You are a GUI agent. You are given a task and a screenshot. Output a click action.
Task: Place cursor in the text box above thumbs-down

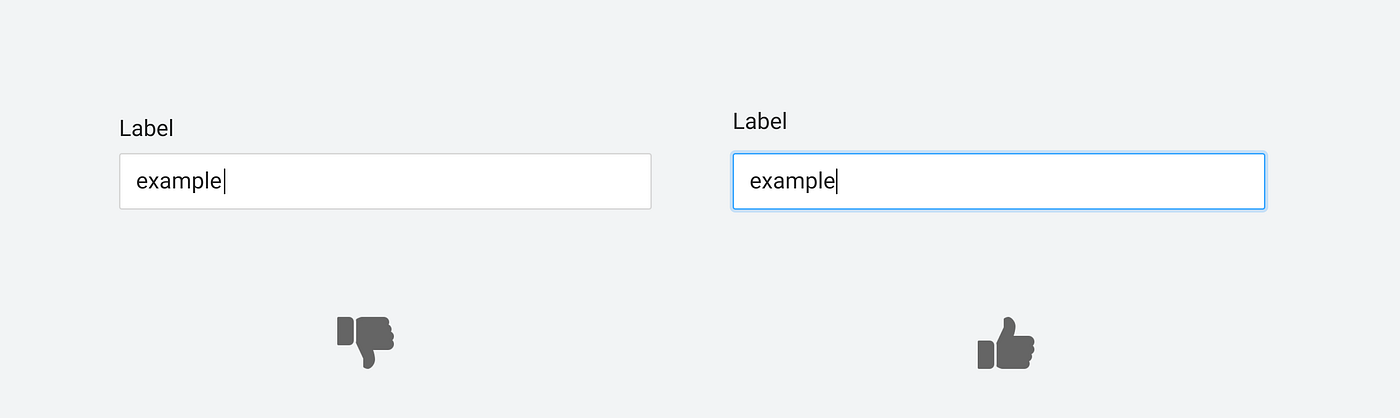(x=385, y=181)
